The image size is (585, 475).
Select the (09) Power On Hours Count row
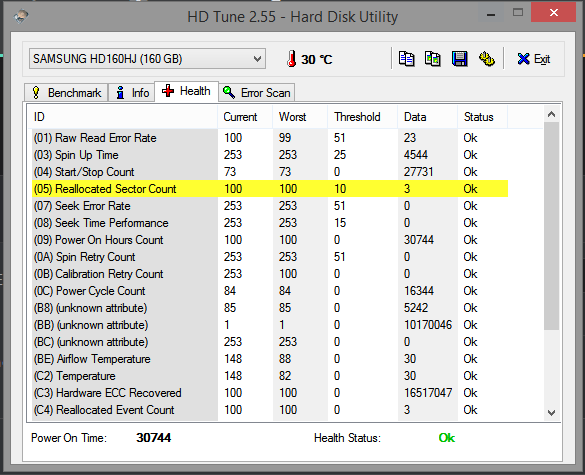(270, 240)
